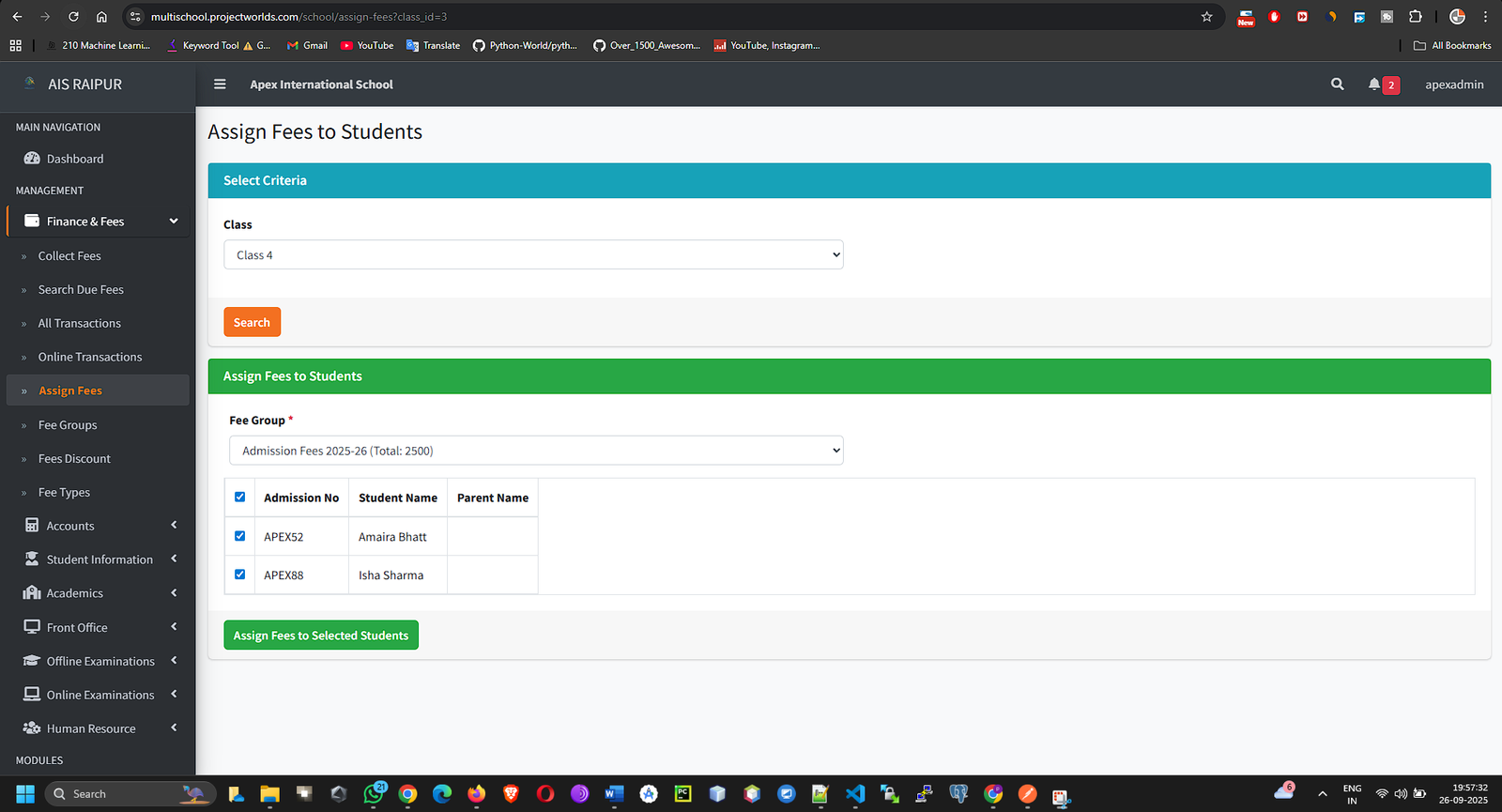Click Assign Fees to Selected Students button
Screen dimensions: 1502x812
[321, 636]
